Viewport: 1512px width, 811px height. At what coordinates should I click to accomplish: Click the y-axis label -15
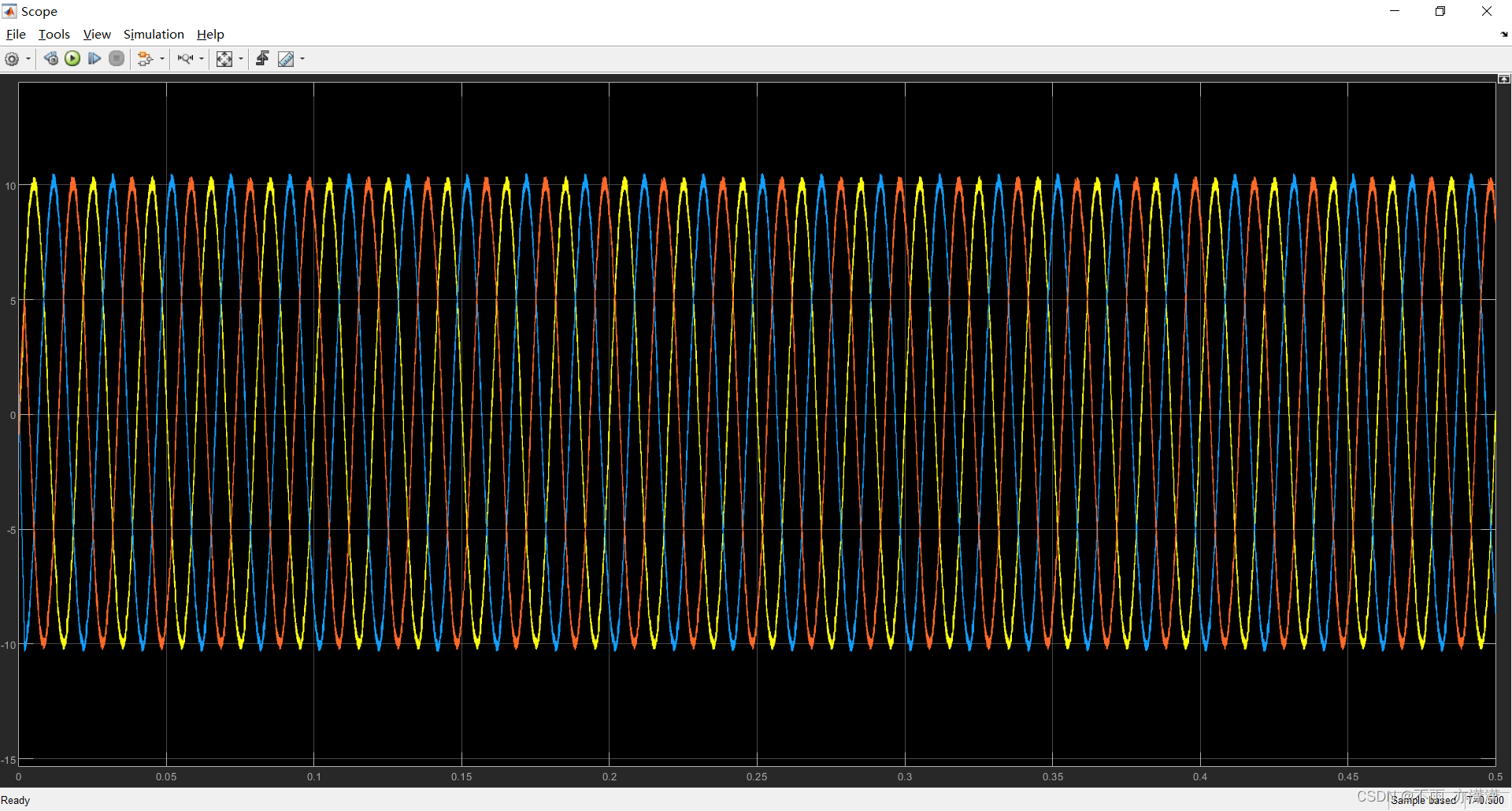[9, 760]
